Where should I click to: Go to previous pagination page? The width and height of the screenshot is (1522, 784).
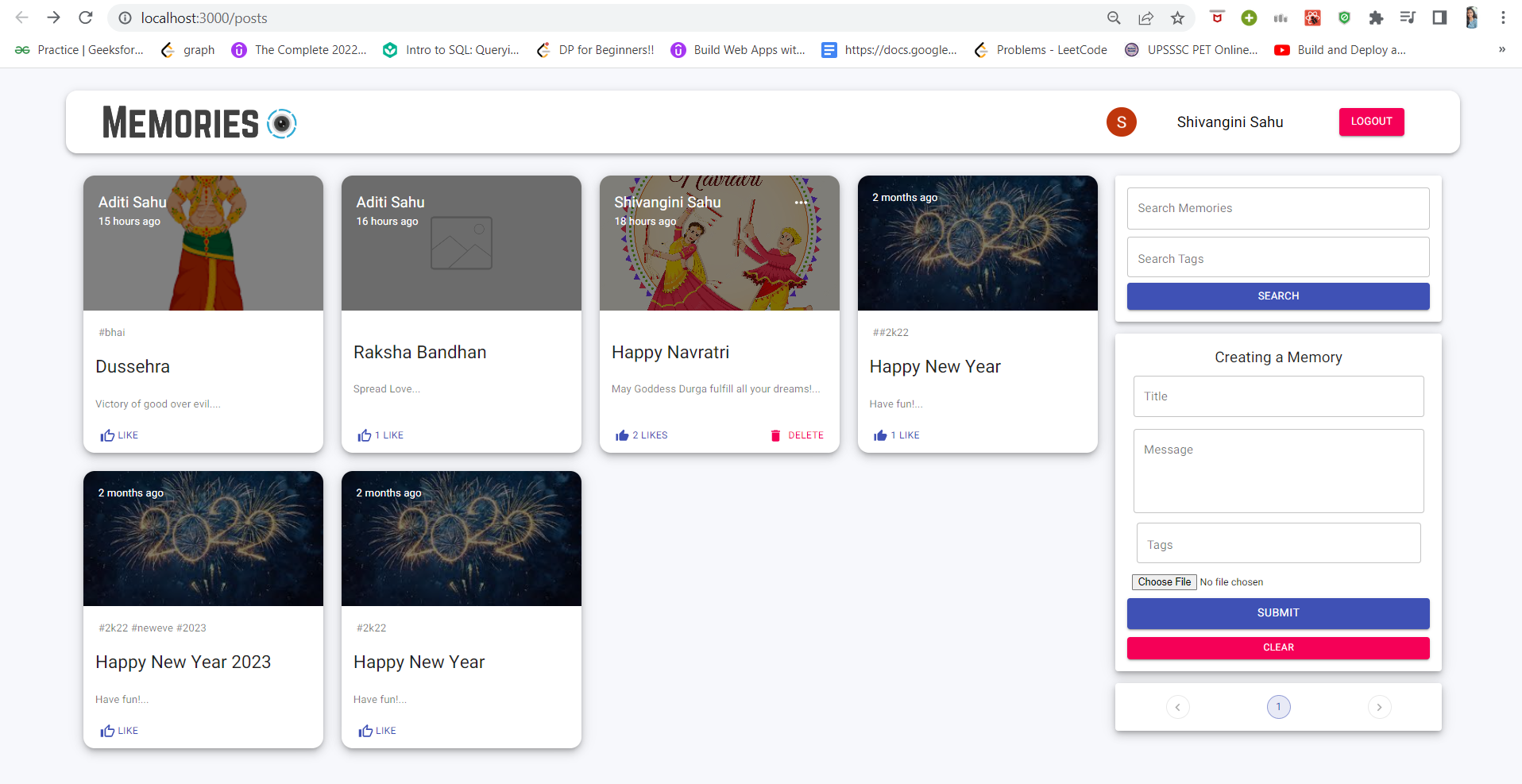[1177, 707]
